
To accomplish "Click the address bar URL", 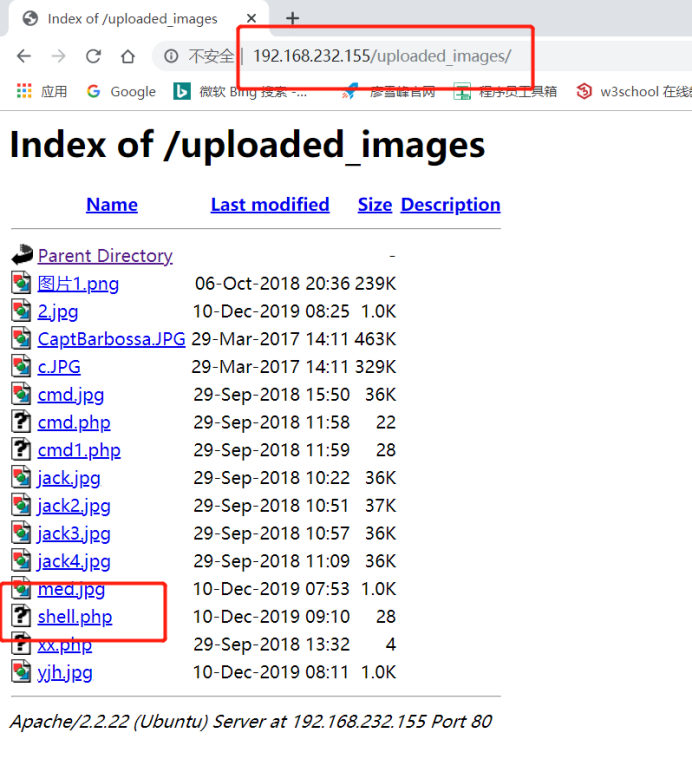I will (382, 56).
